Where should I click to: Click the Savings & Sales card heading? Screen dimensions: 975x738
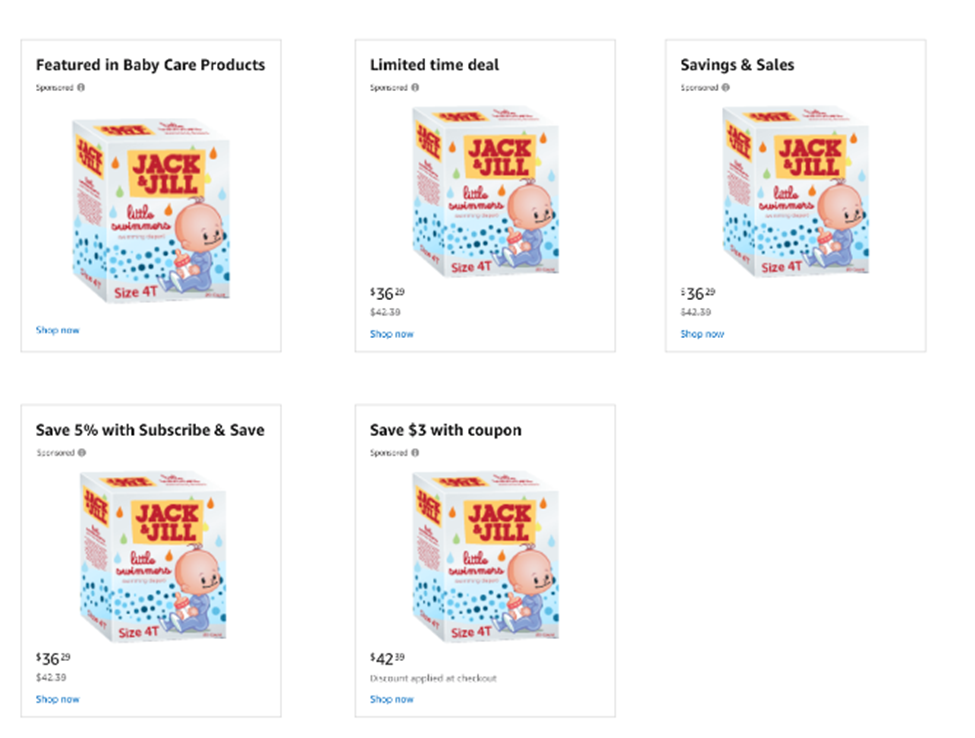pyautogui.click(x=737, y=64)
